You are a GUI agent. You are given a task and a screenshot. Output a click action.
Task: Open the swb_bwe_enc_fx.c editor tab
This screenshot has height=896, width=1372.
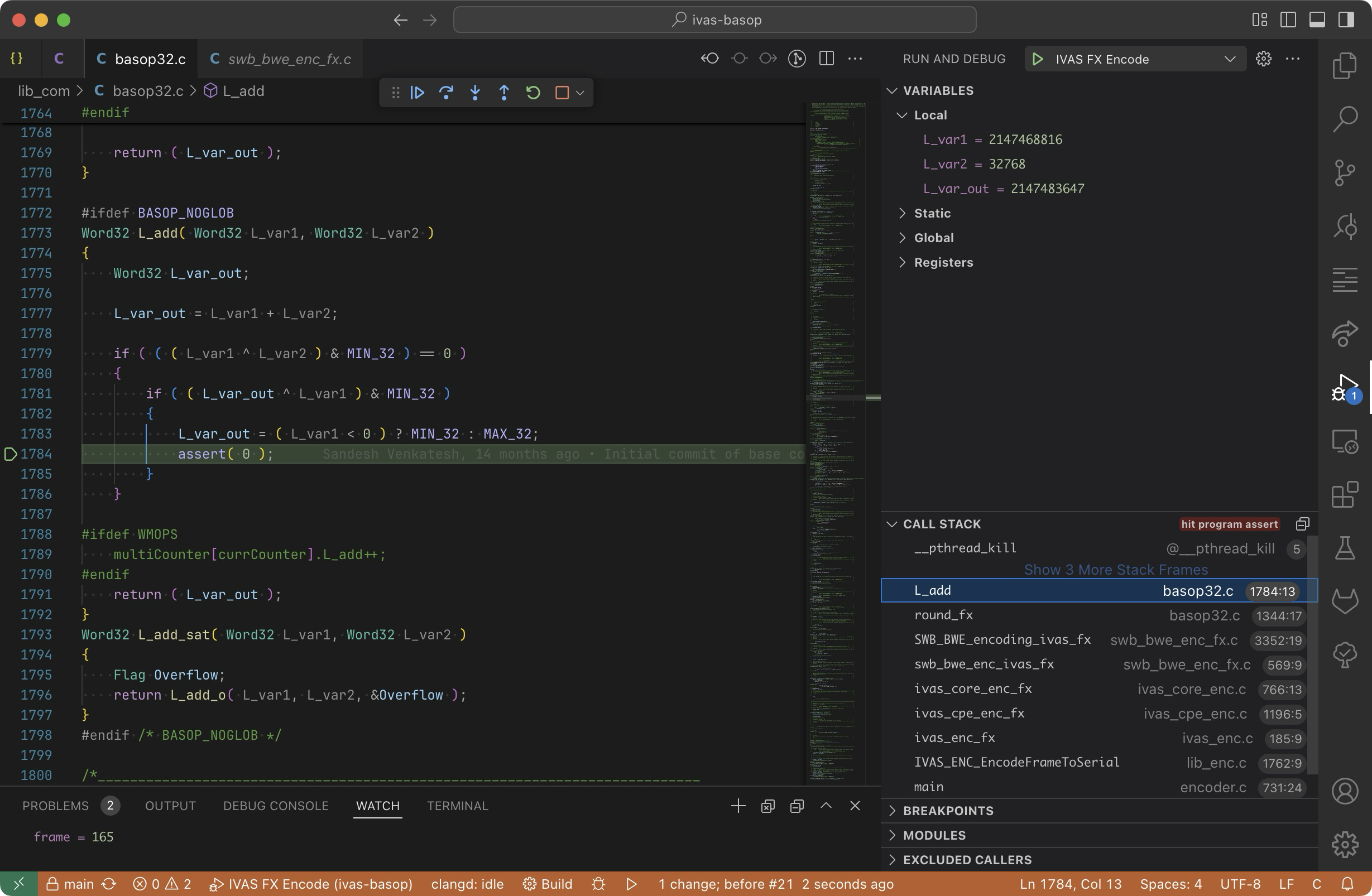click(289, 59)
